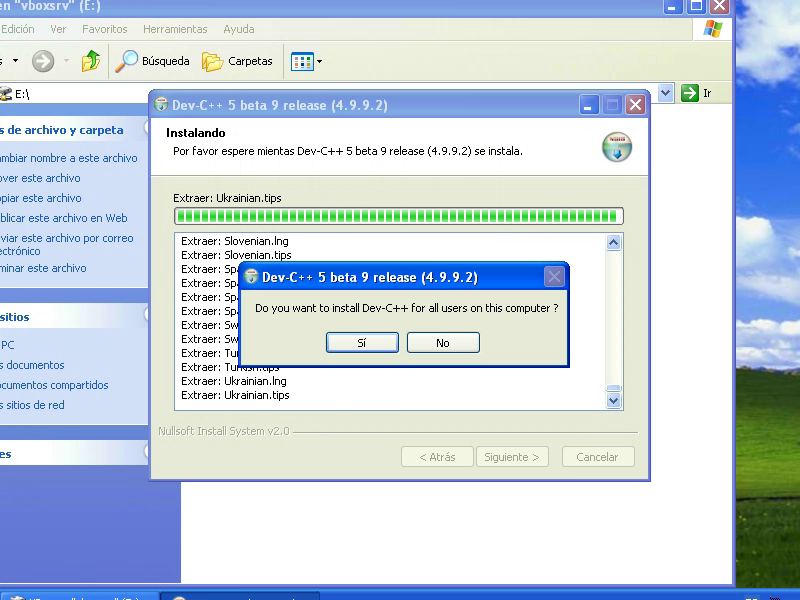The width and height of the screenshot is (800, 600).
Task: Click the drive icon in address bar
Action: (x=6, y=94)
